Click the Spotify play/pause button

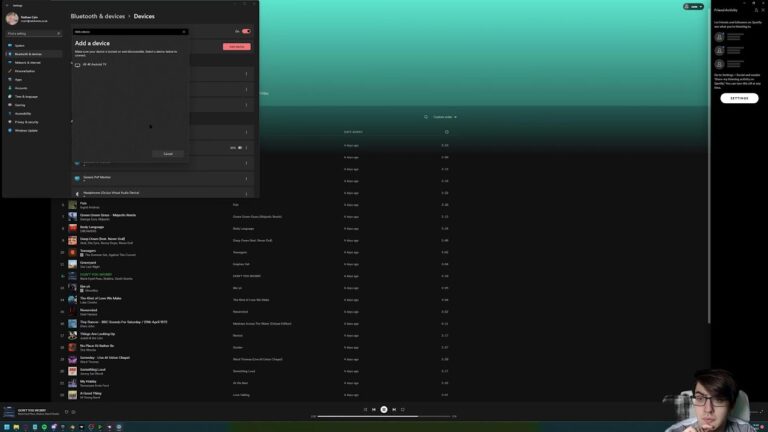point(384,409)
